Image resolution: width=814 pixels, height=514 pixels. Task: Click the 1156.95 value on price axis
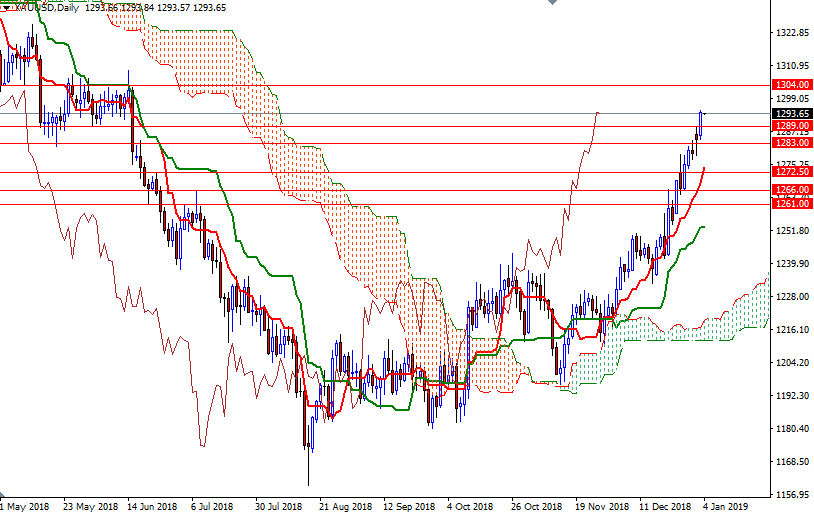tap(791, 495)
